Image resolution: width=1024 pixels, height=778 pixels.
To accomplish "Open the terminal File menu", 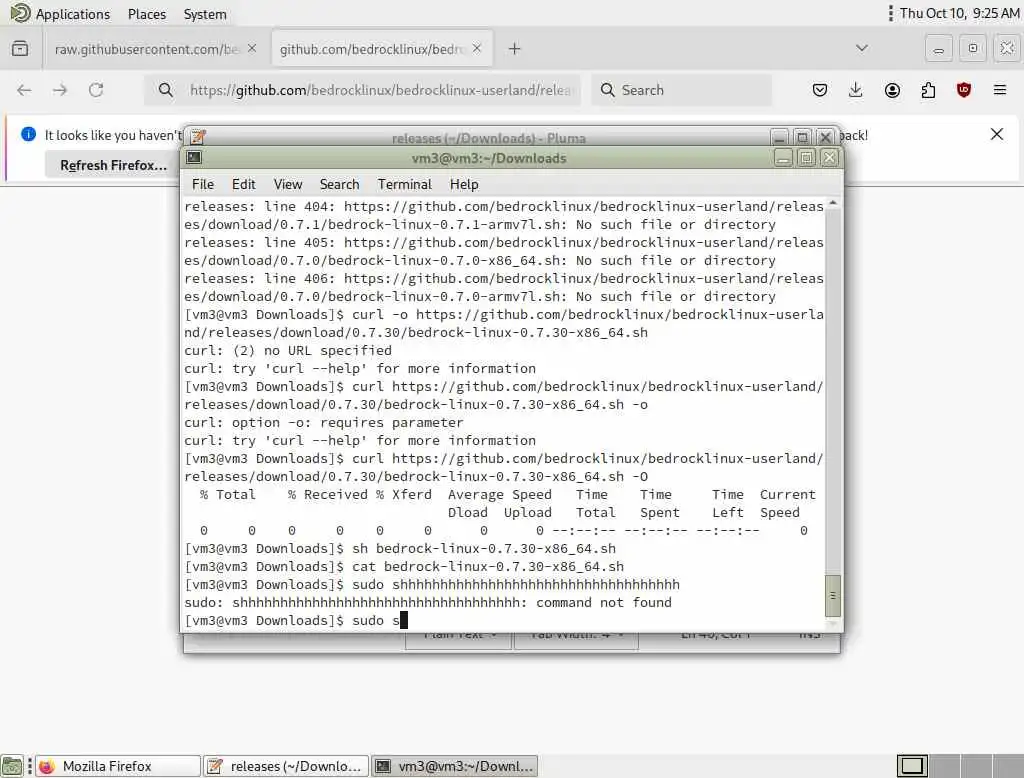I will click(202, 184).
